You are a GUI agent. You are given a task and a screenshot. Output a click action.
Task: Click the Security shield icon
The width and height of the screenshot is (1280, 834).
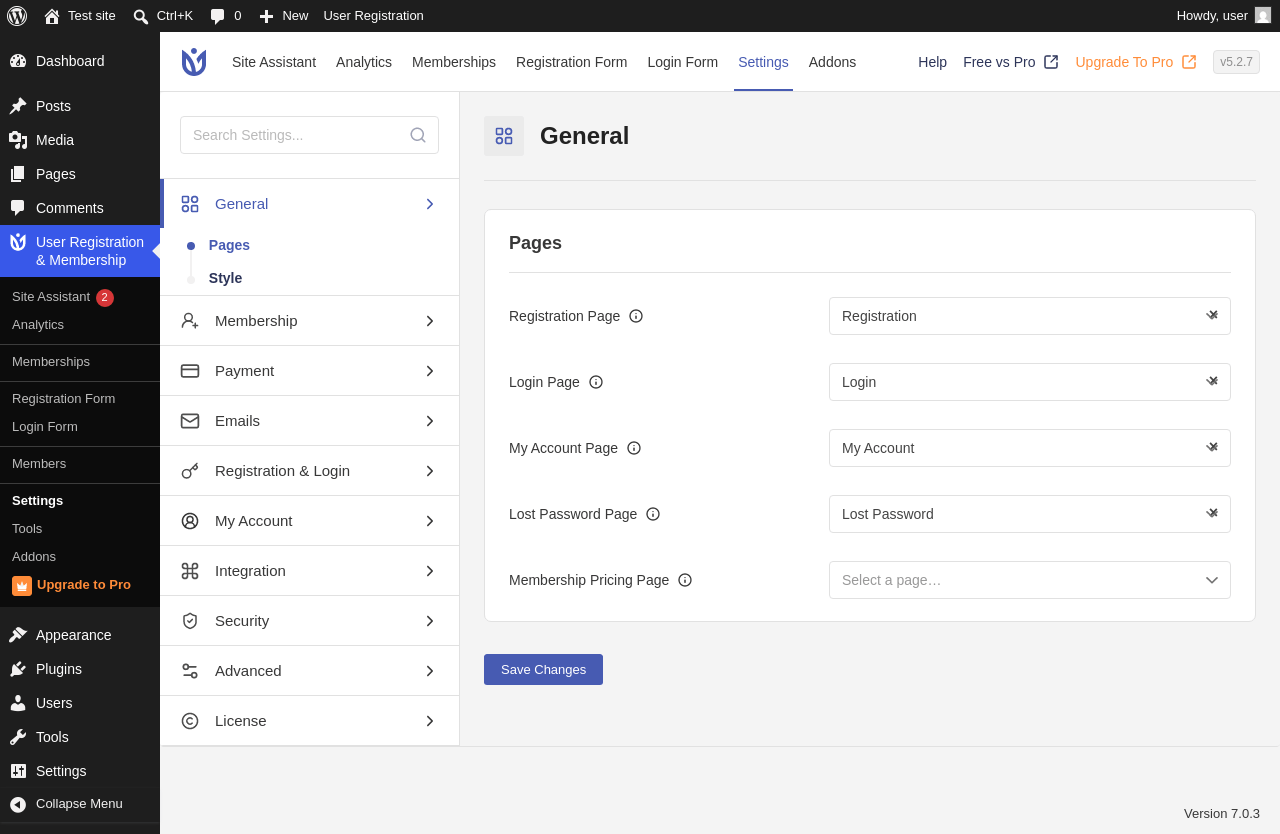190,621
